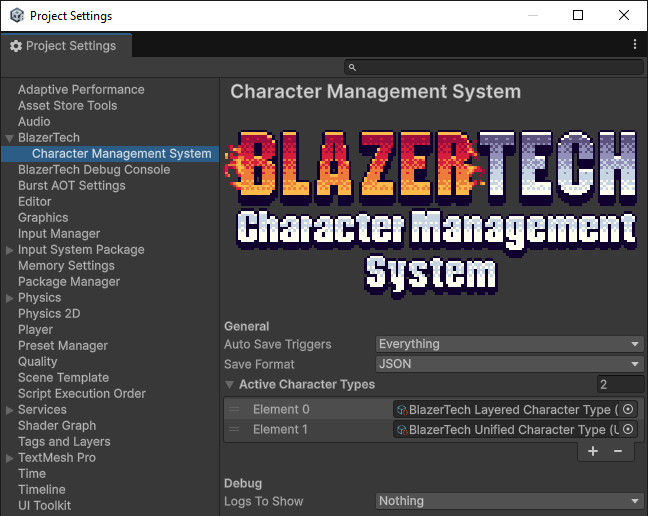
Task: Add a new Active Character Types element
Action: tap(593, 451)
